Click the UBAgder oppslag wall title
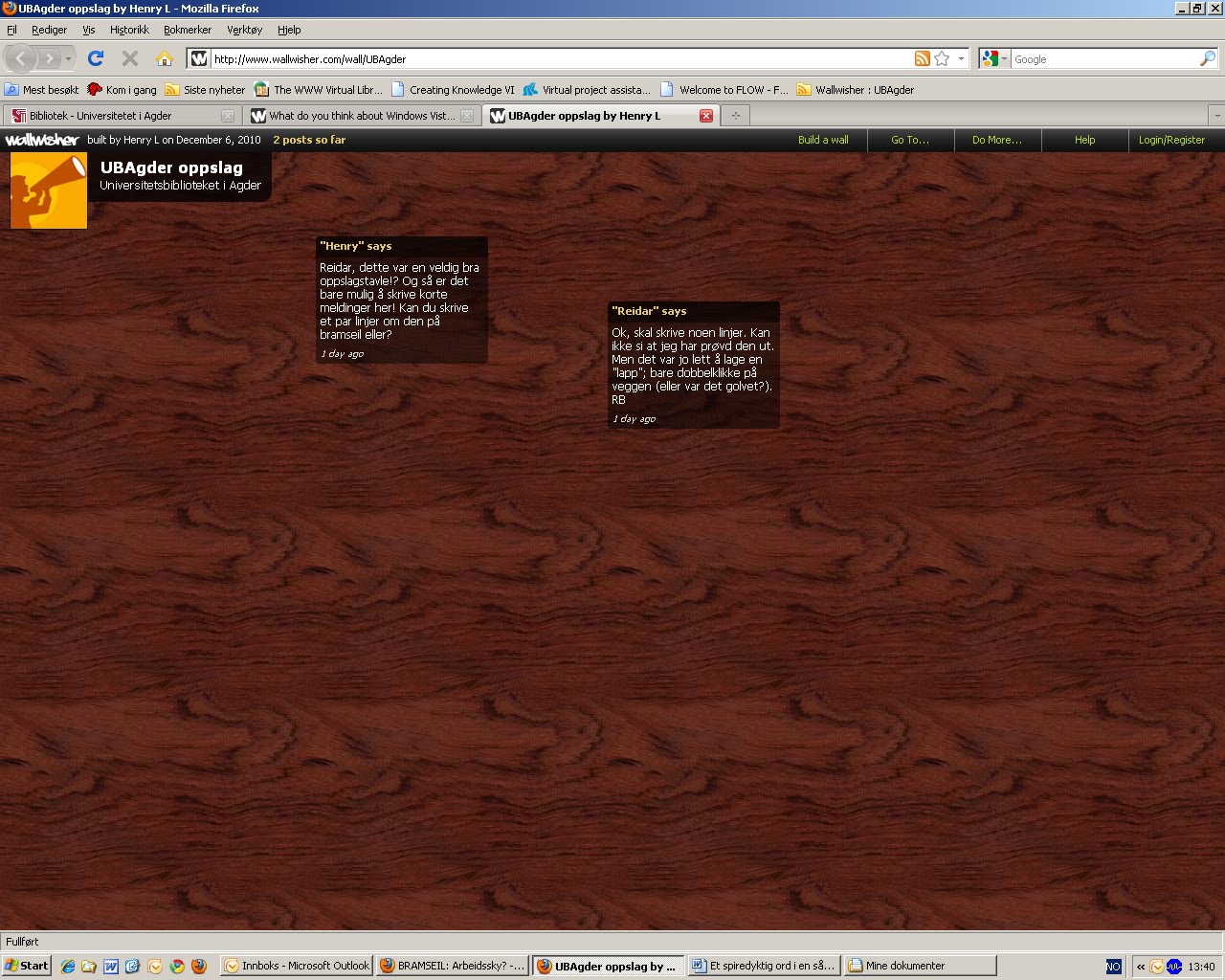This screenshot has height=980, width=1225. (171, 167)
